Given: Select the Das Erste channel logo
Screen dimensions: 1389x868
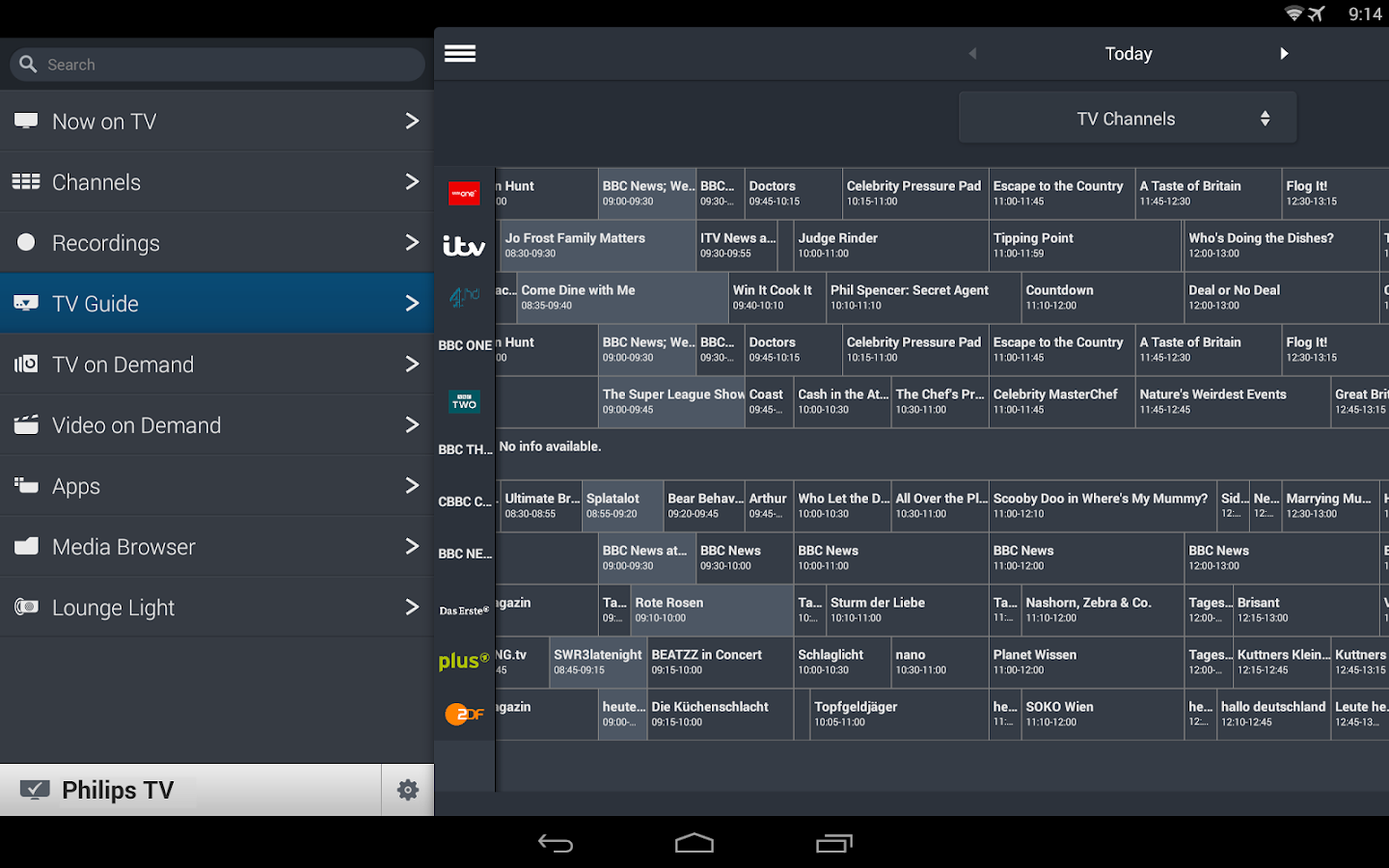Looking at the screenshot, I should [x=465, y=610].
